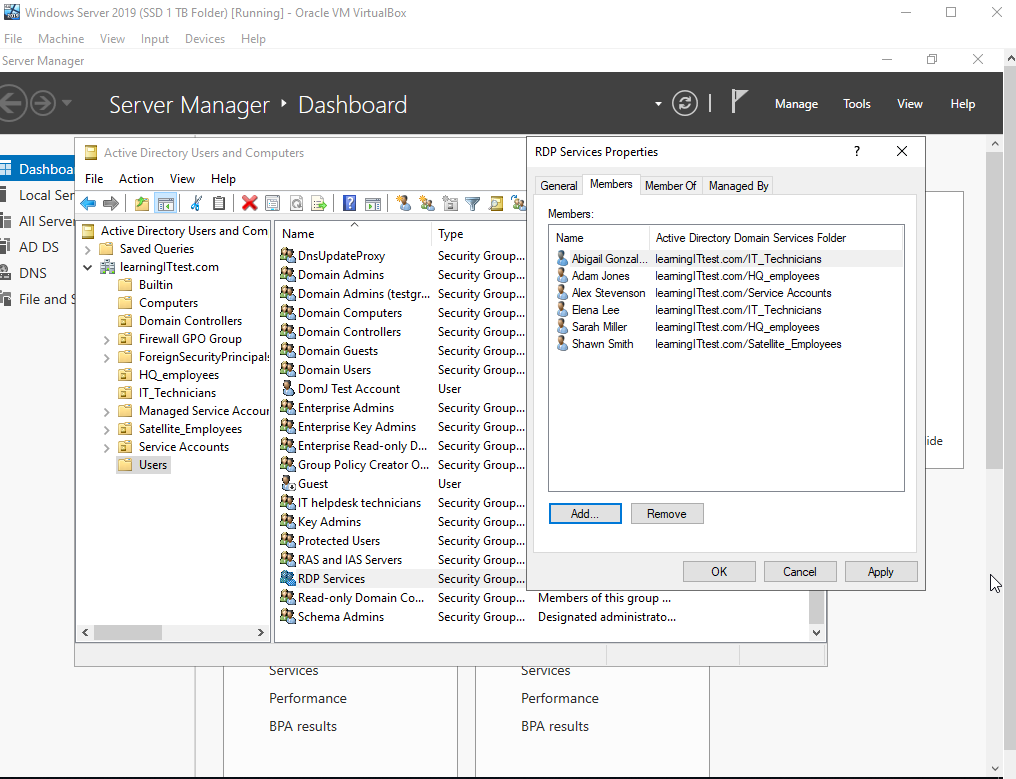Image resolution: width=1016 pixels, height=779 pixels.
Task: Delete selected object with the red X icon
Action: tap(248, 203)
